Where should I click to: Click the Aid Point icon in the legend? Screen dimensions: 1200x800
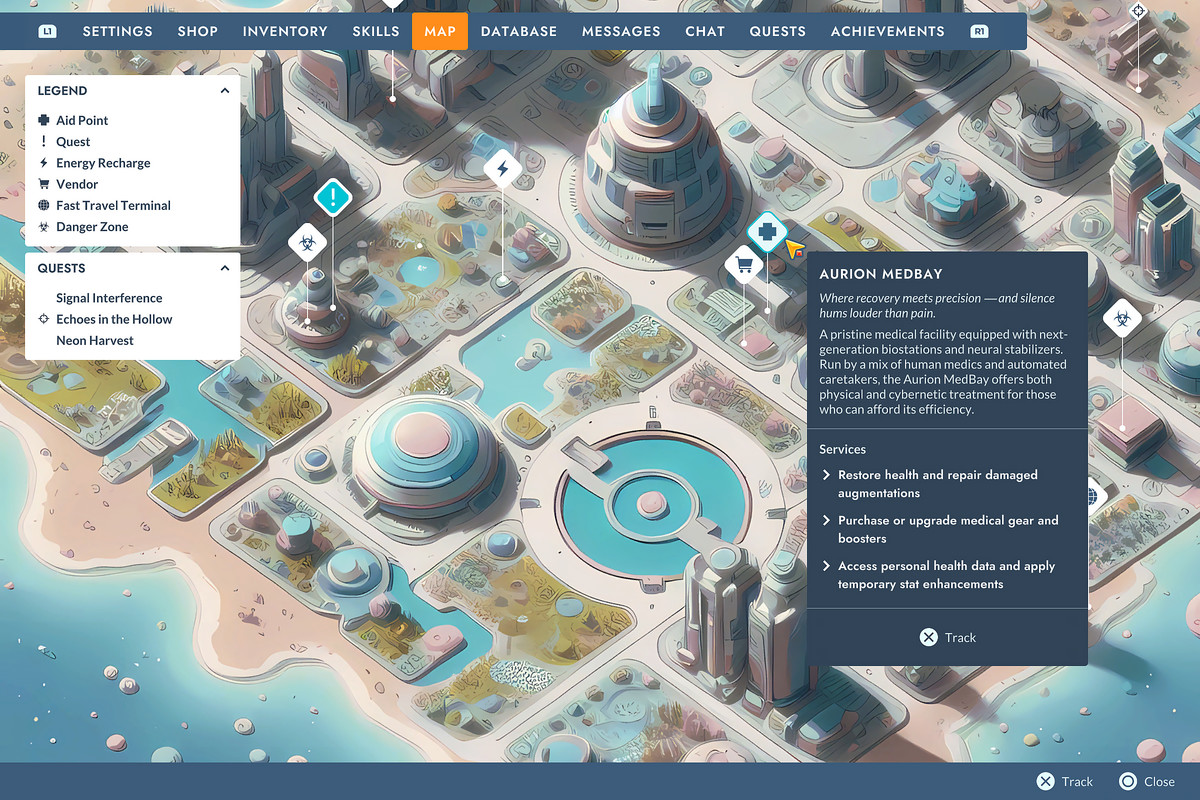tap(44, 120)
